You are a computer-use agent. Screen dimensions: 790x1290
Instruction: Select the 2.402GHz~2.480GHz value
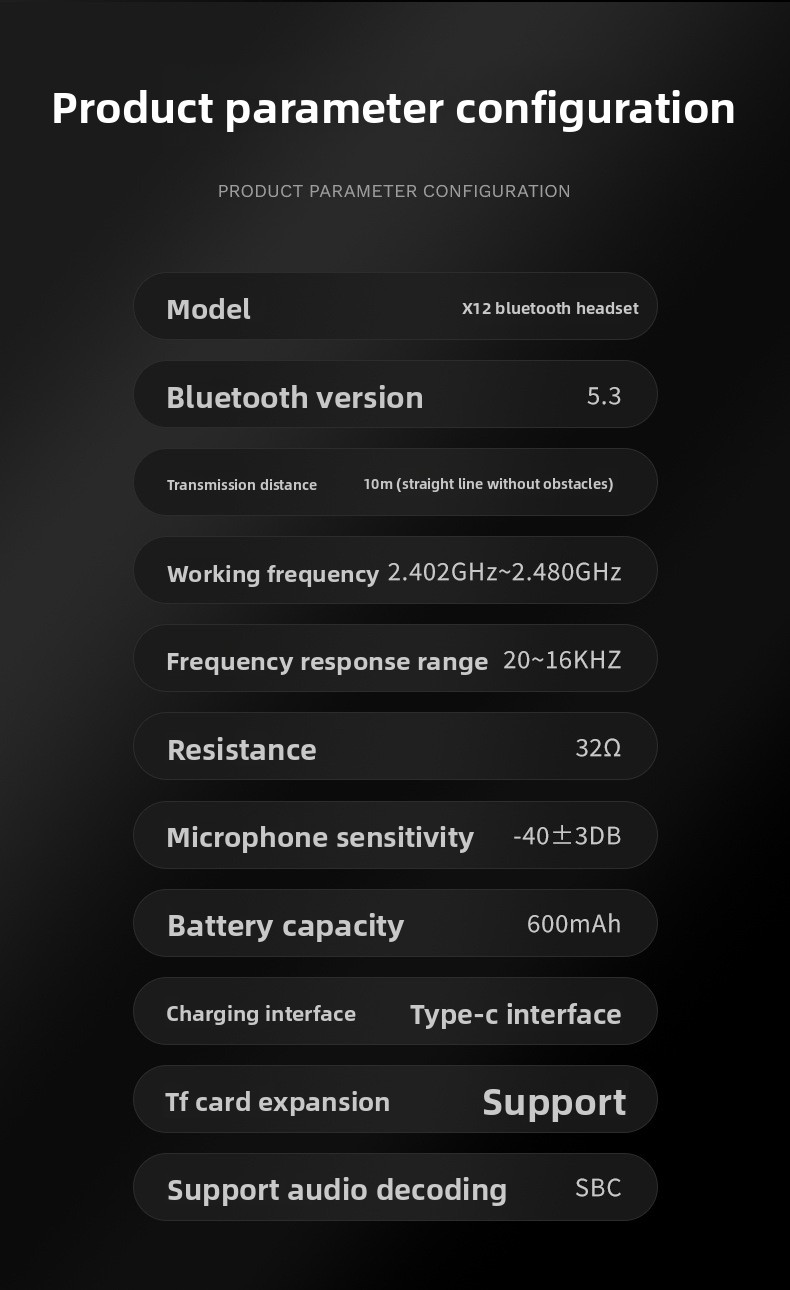504,572
